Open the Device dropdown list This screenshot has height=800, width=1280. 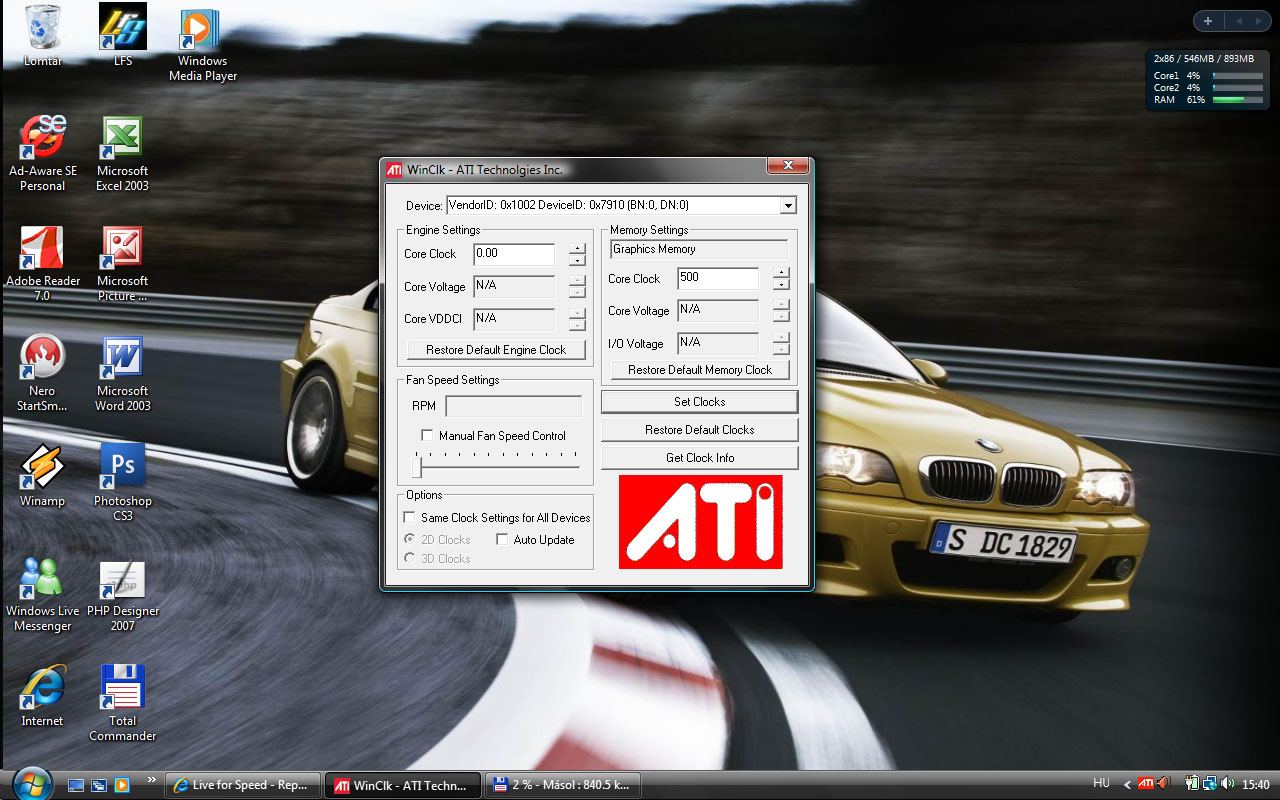(788, 206)
